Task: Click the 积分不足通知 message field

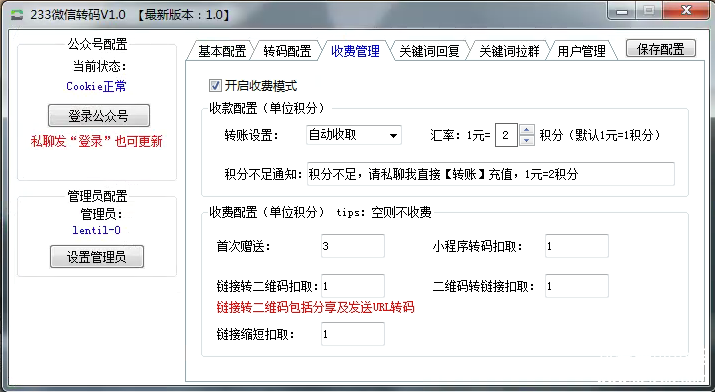Action: tap(491, 174)
